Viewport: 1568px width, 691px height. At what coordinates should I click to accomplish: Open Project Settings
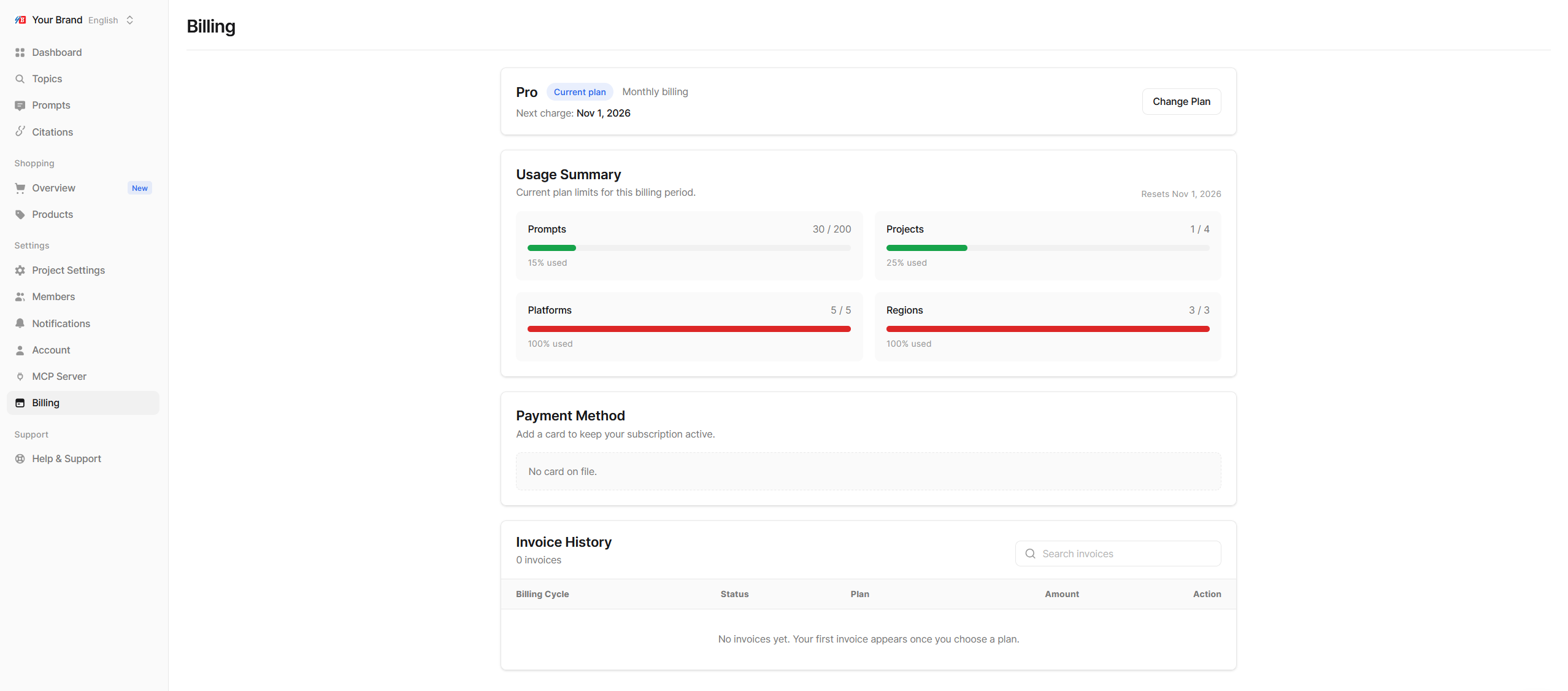pos(83,270)
